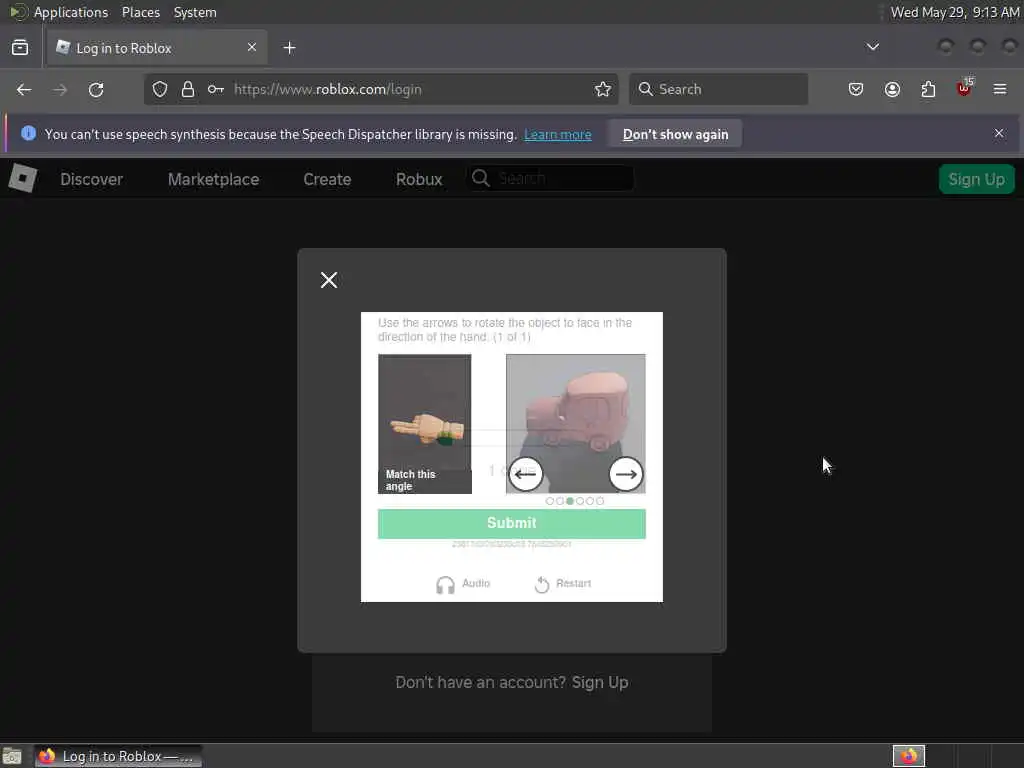
Task: Switch to the Audio challenge
Action: pyautogui.click(x=463, y=584)
